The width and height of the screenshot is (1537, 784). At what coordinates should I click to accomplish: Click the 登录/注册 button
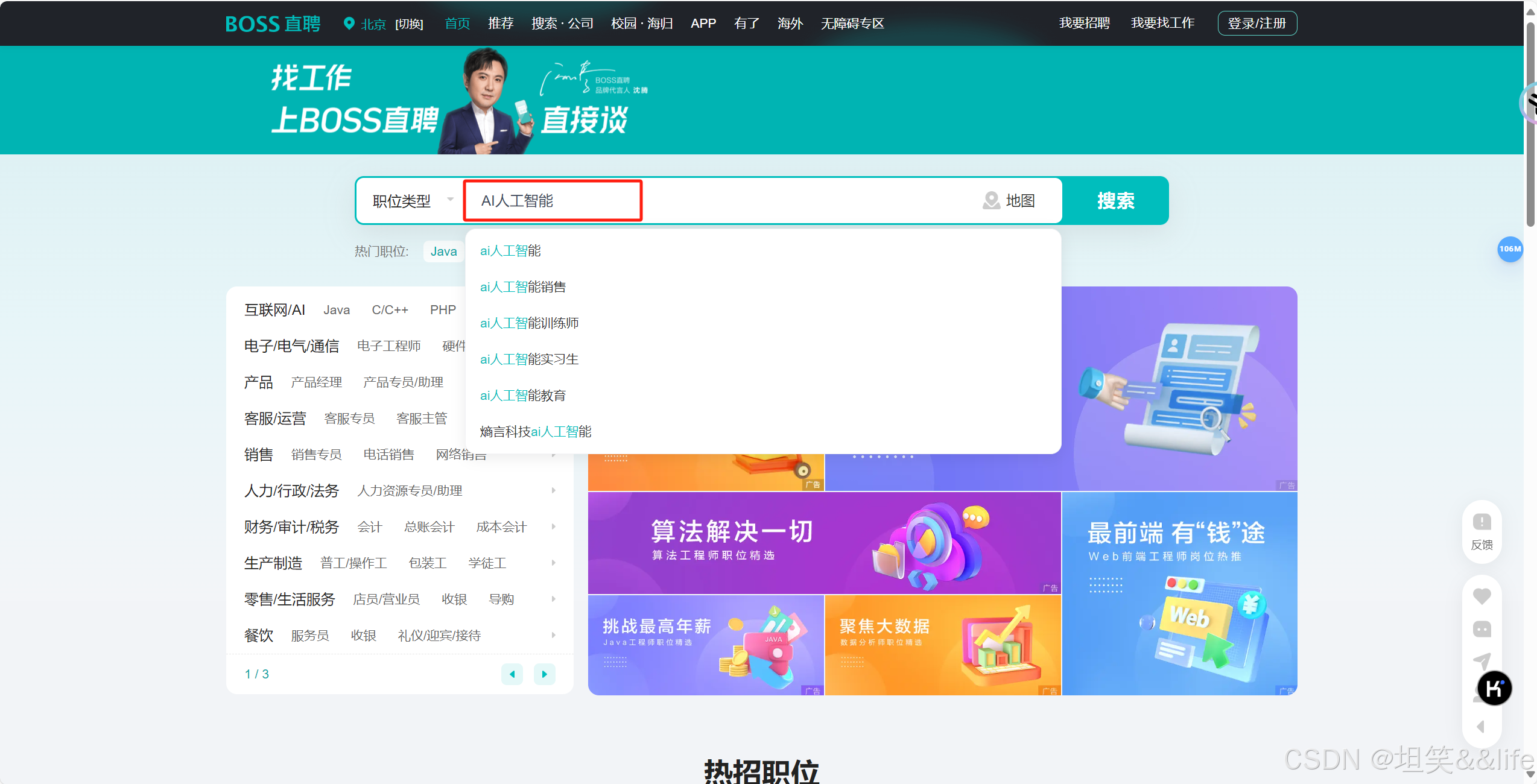(1257, 24)
